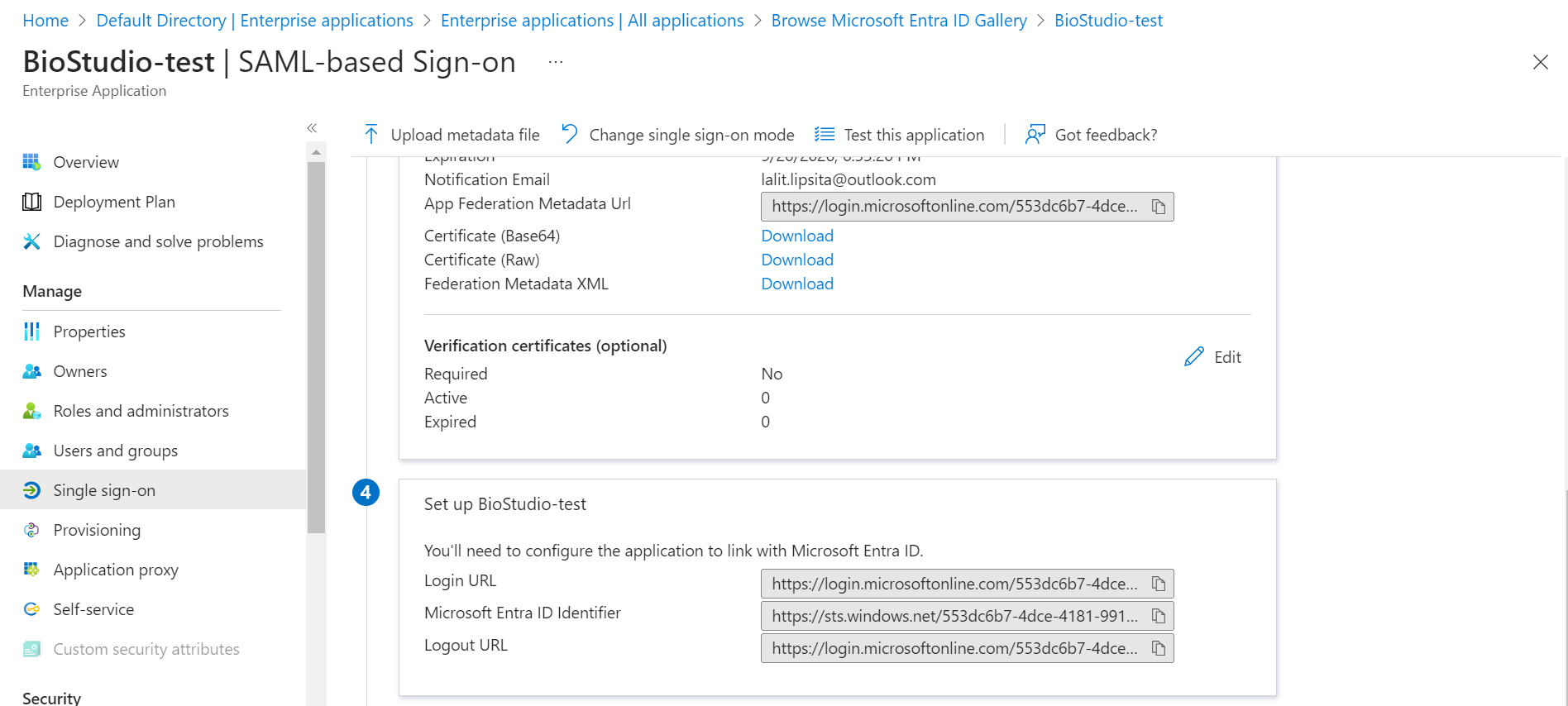Click the Security section heading in sidebar

point(51,698)
